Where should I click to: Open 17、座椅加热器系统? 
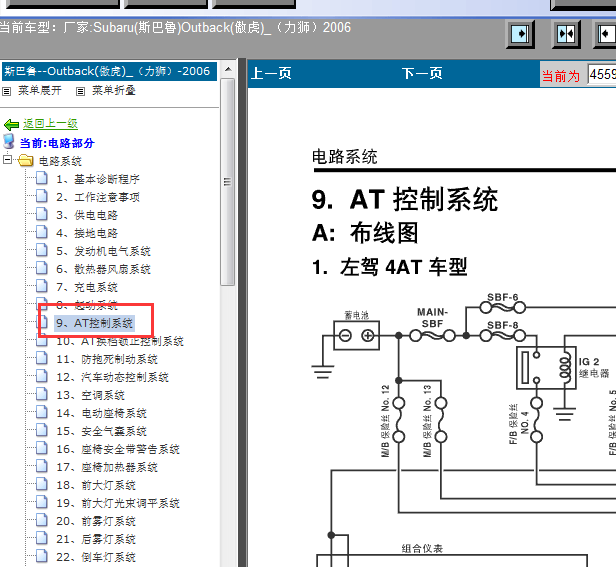click(x=107, y=467)
